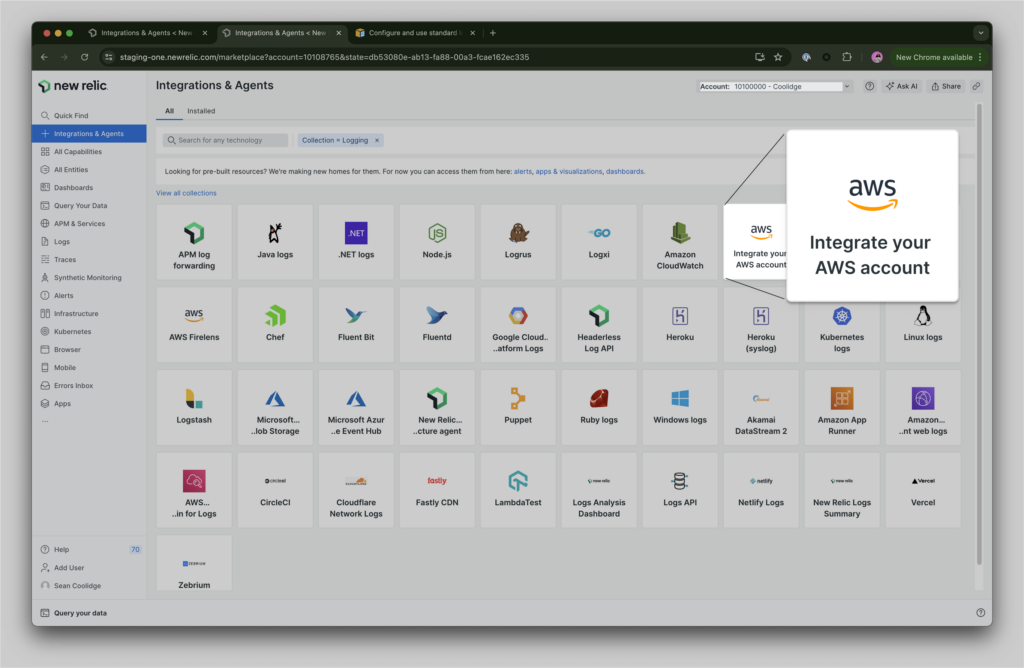Open the Heroku (syslog) tile

[x=761, y=325]
